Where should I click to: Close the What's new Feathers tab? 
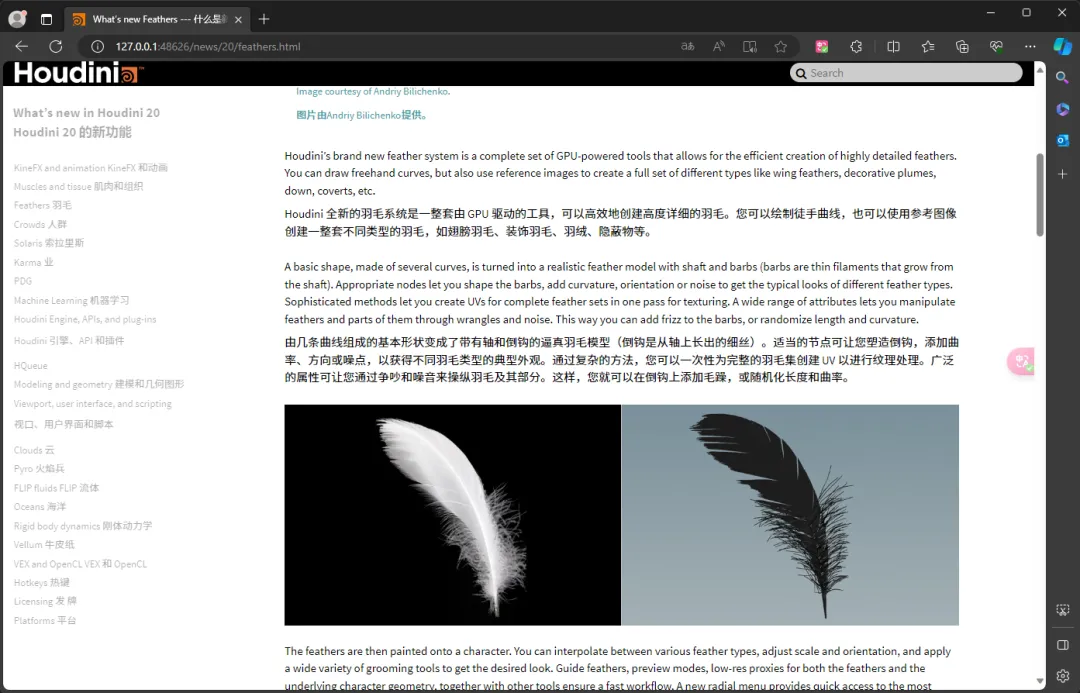(x=238, y=19)
